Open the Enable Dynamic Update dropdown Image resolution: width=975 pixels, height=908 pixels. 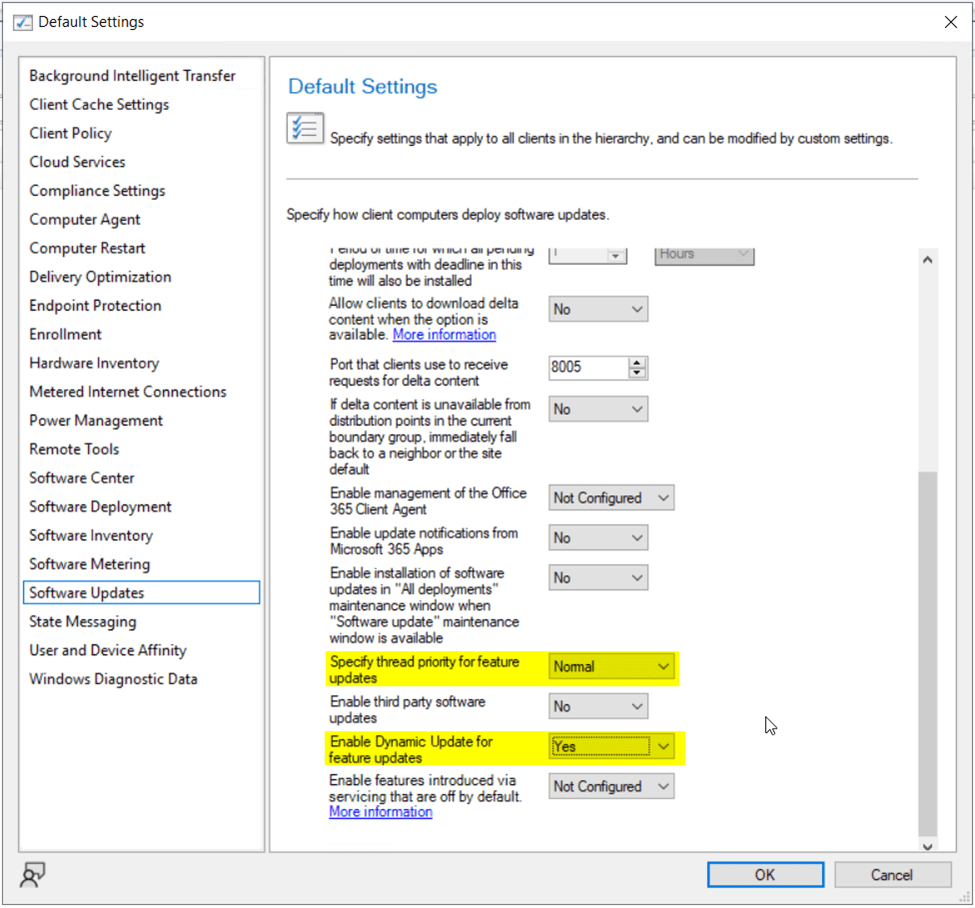click(611, 746)
